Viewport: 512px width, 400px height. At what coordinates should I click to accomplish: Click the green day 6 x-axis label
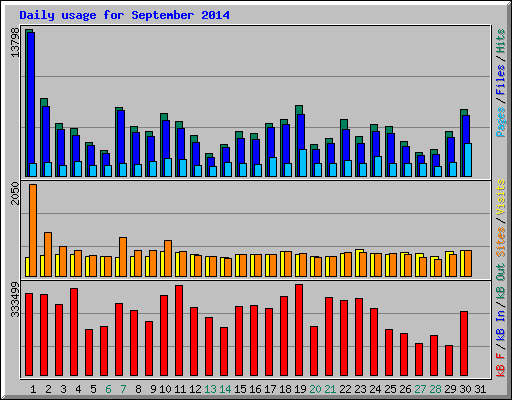[108, 389]
